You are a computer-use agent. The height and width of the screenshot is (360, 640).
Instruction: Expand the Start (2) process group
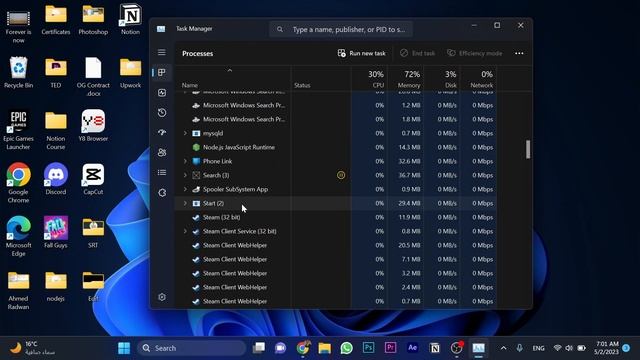(x=185, y=203)
